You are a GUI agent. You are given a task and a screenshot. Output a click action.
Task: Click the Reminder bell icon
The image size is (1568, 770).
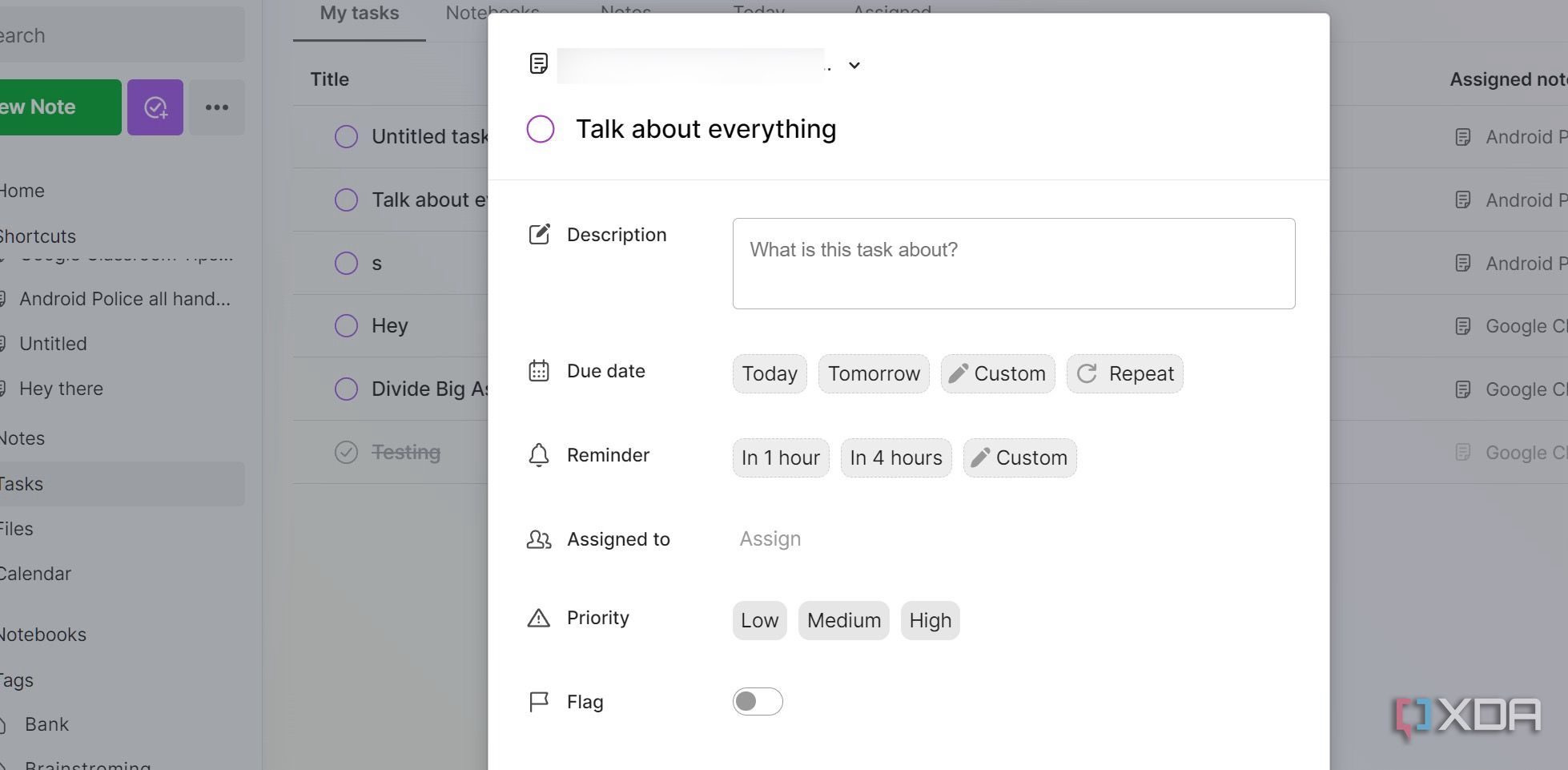point(539,455)
